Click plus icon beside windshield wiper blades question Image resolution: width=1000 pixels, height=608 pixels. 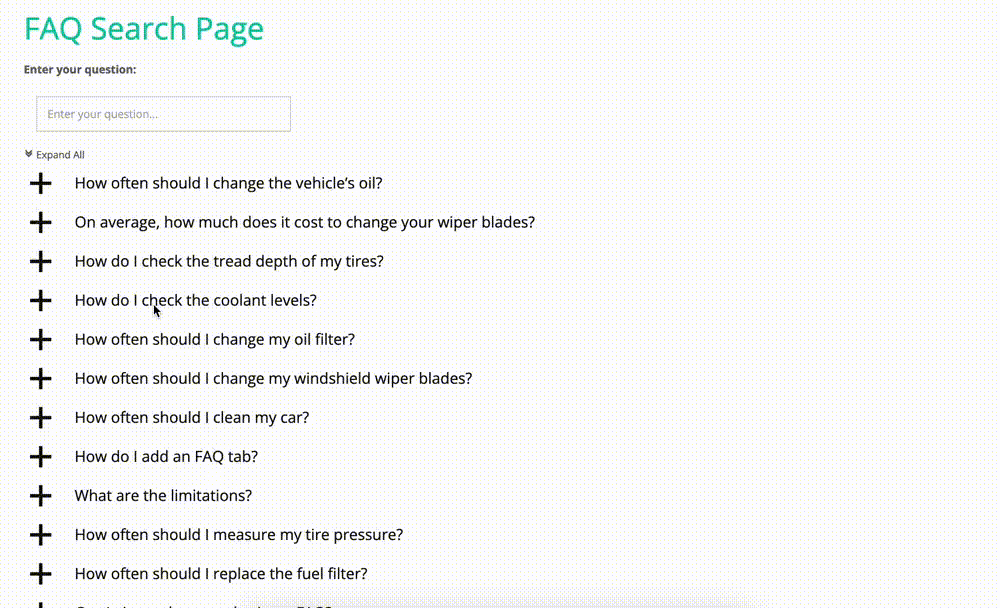tap(40, 379)
